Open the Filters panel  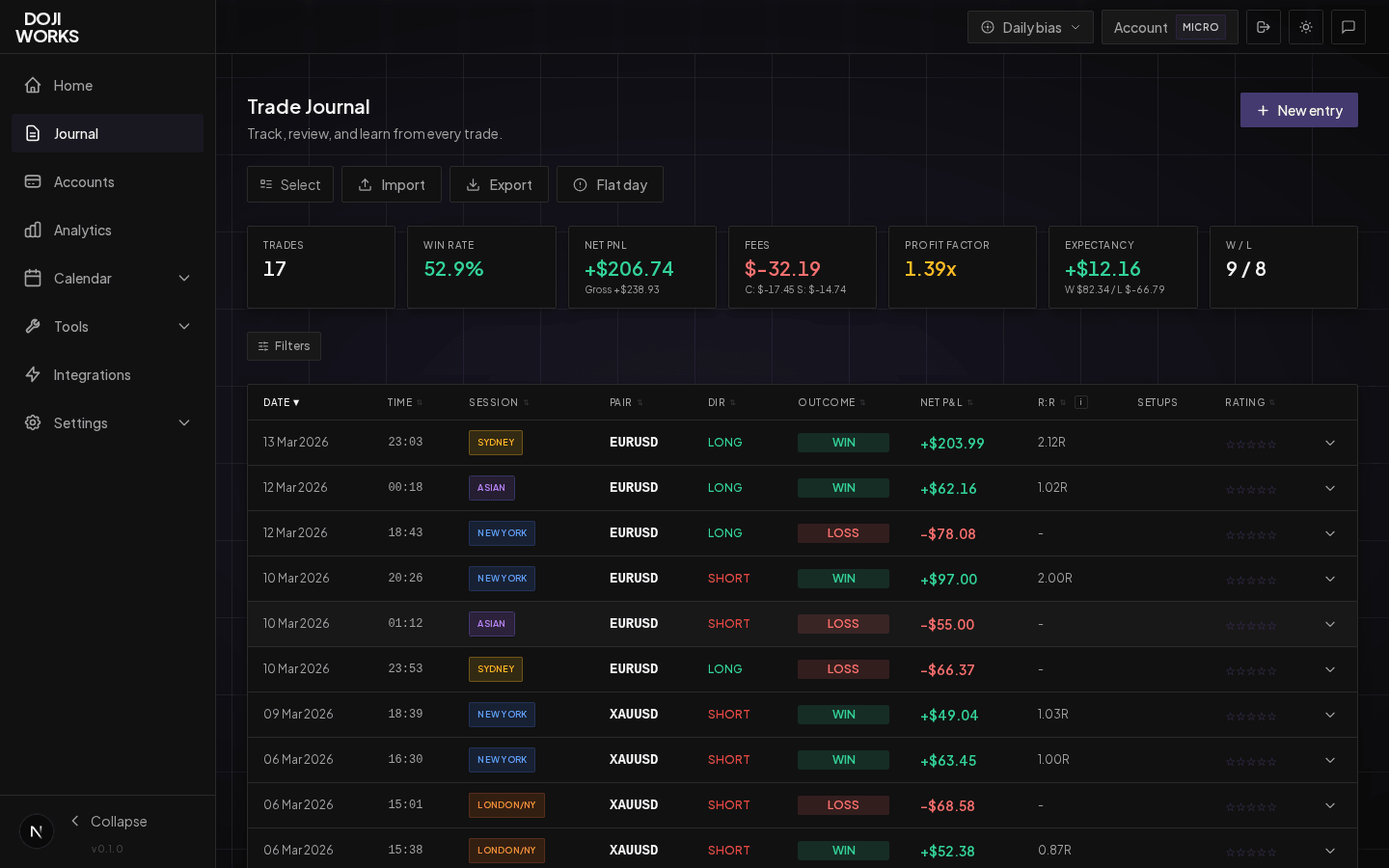284,346
